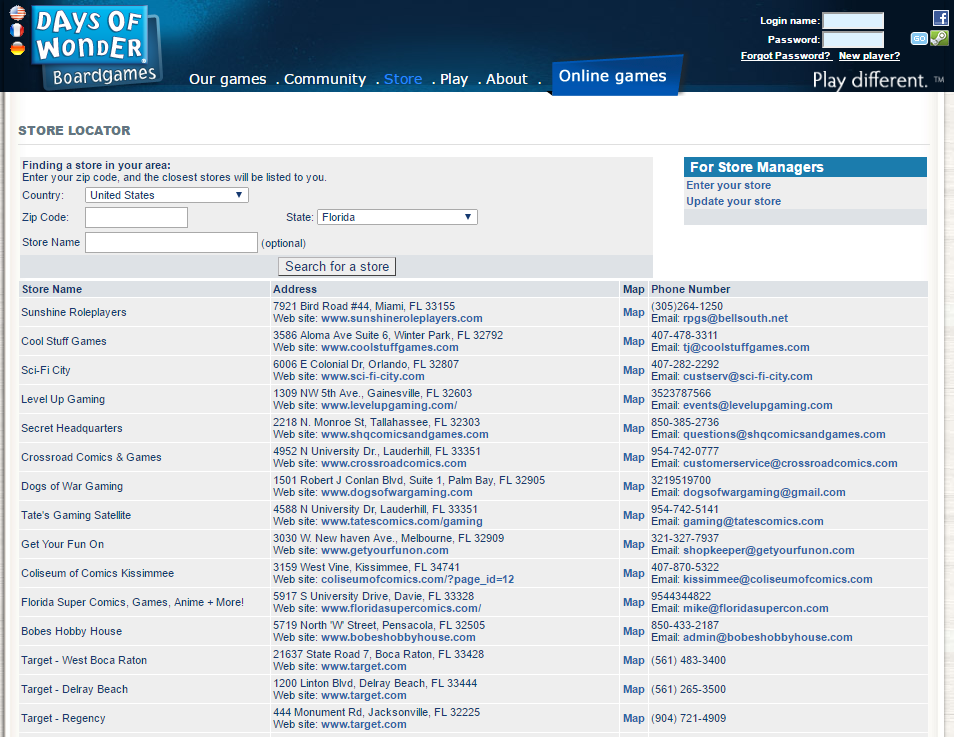The height and width of the screenshot is (737, 954).
Task: Open Map link for Secret Headquarters
Action: (x=633, y=428)
